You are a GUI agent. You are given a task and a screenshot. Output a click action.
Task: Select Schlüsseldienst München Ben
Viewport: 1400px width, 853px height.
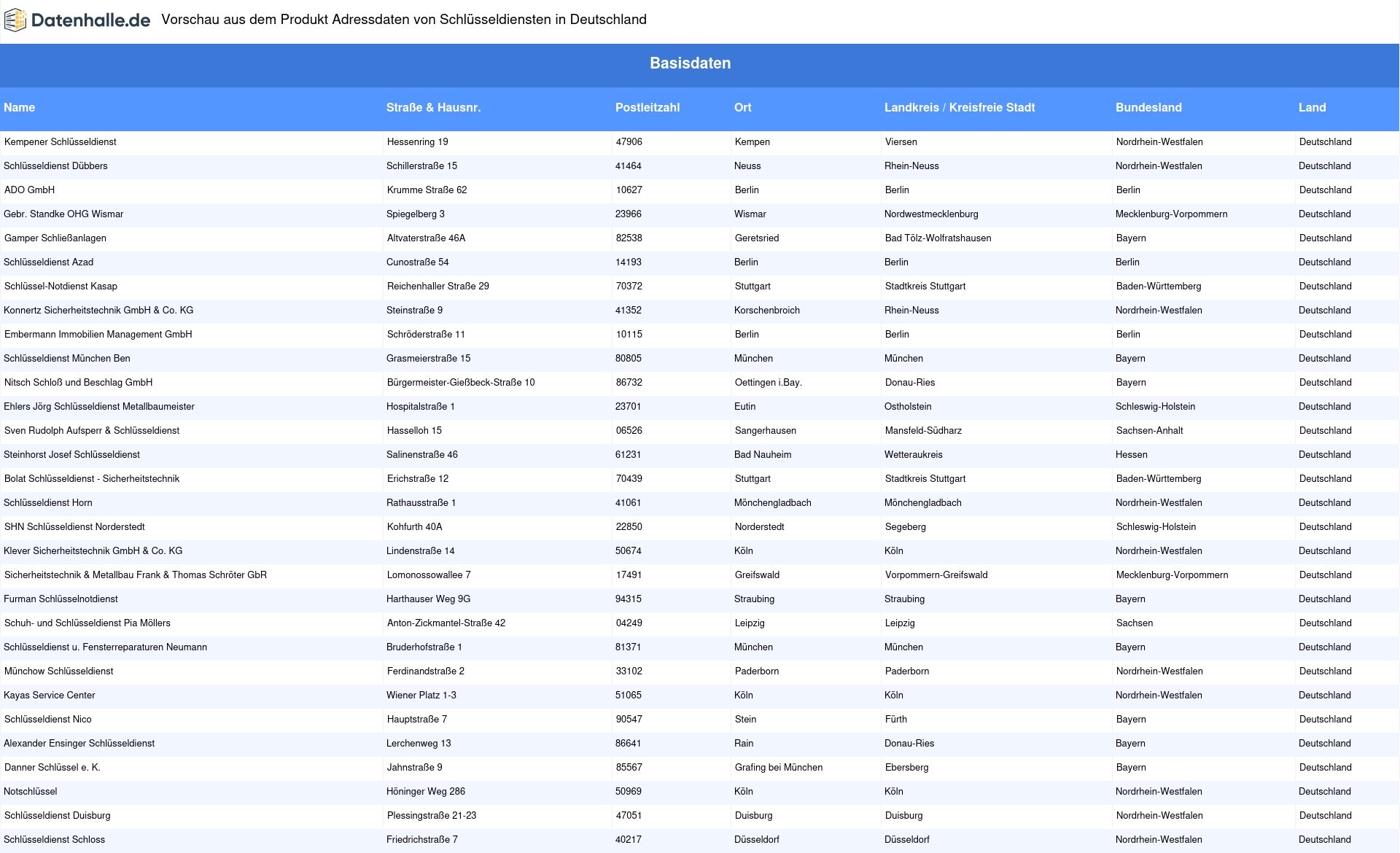(67, 359)
